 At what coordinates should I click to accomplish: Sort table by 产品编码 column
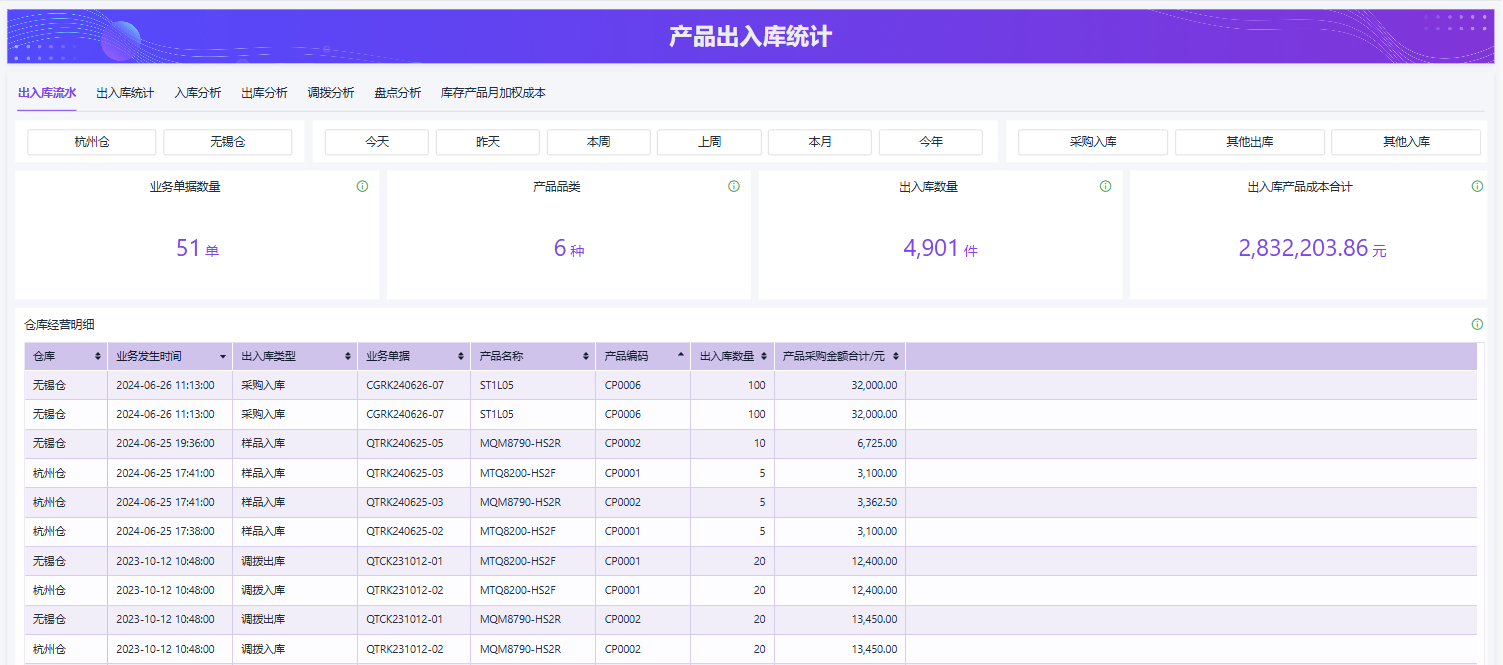click(x=681, y=355)
